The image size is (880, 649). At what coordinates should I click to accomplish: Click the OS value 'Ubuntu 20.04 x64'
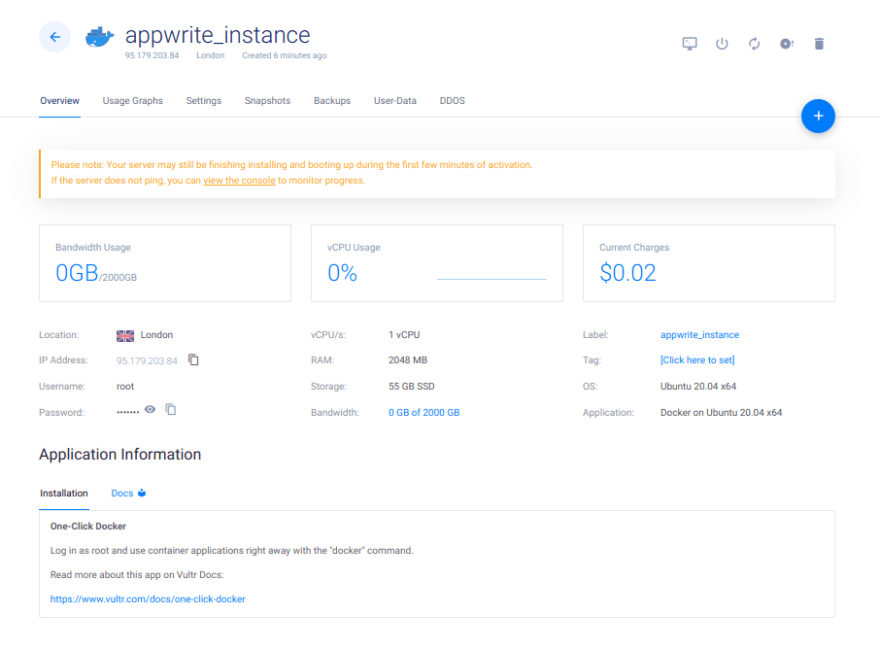[x=698, y=386]
